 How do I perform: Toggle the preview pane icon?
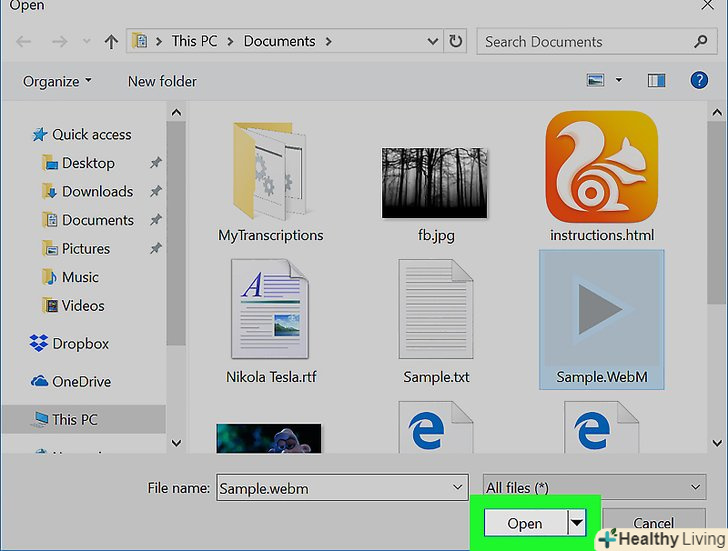(656, 81)
